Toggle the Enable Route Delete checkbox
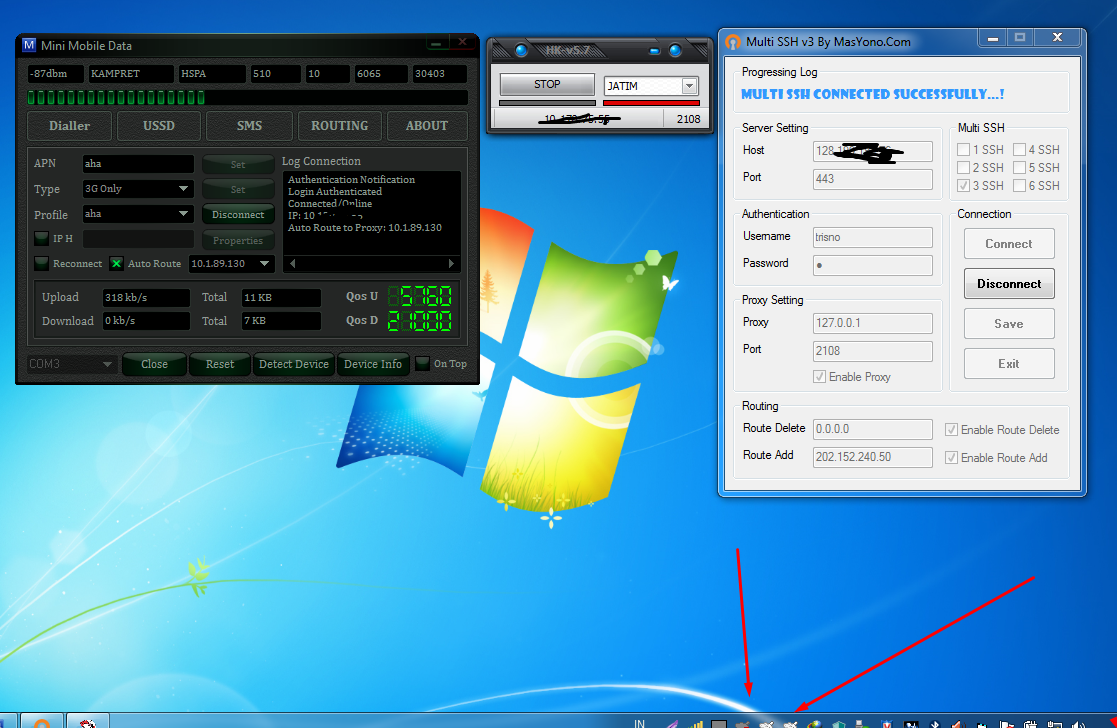The height and width of the screenshot is (728, 1117). [951, 430]
